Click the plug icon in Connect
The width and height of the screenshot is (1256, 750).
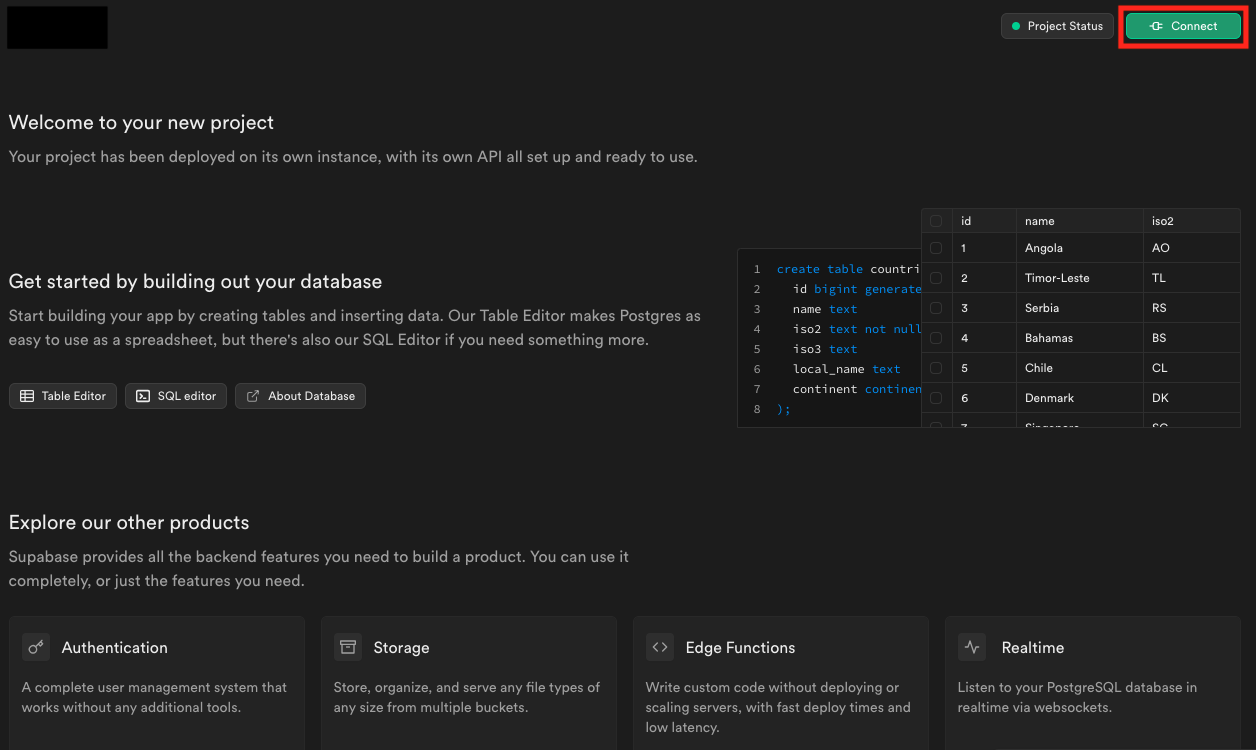1156,26
